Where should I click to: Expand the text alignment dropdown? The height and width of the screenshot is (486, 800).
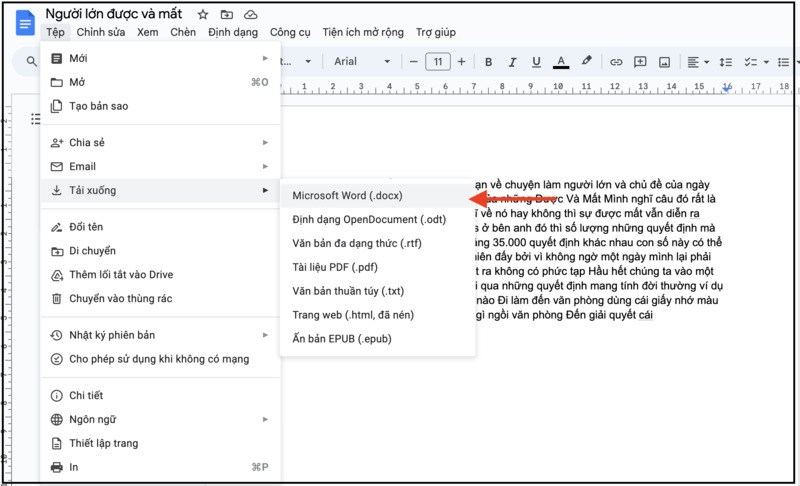tap(699, 62)
